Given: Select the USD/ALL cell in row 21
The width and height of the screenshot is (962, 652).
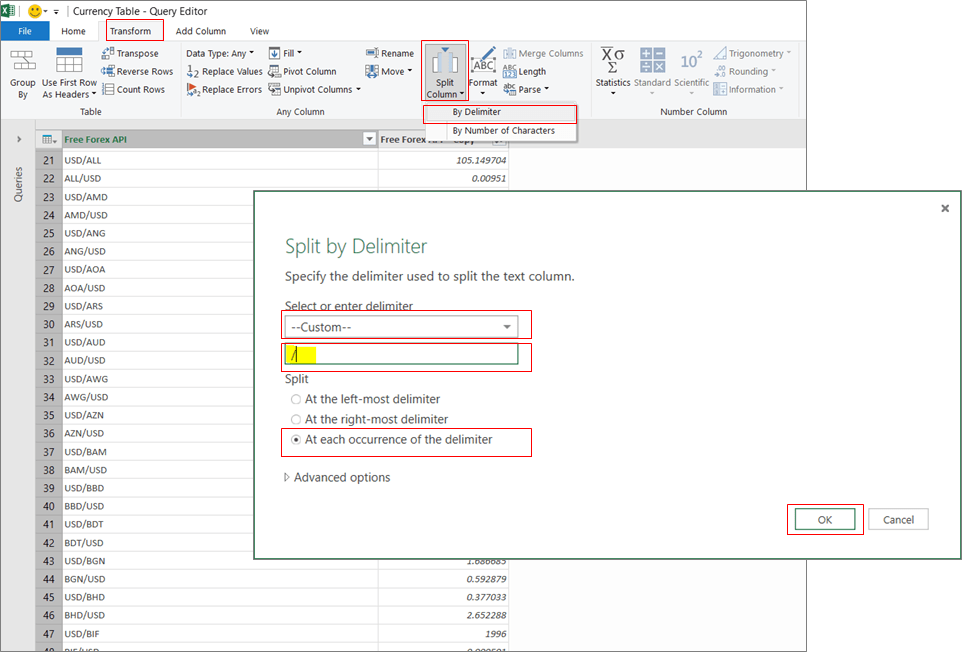Looking at the screenshot, I should (220, 160).
